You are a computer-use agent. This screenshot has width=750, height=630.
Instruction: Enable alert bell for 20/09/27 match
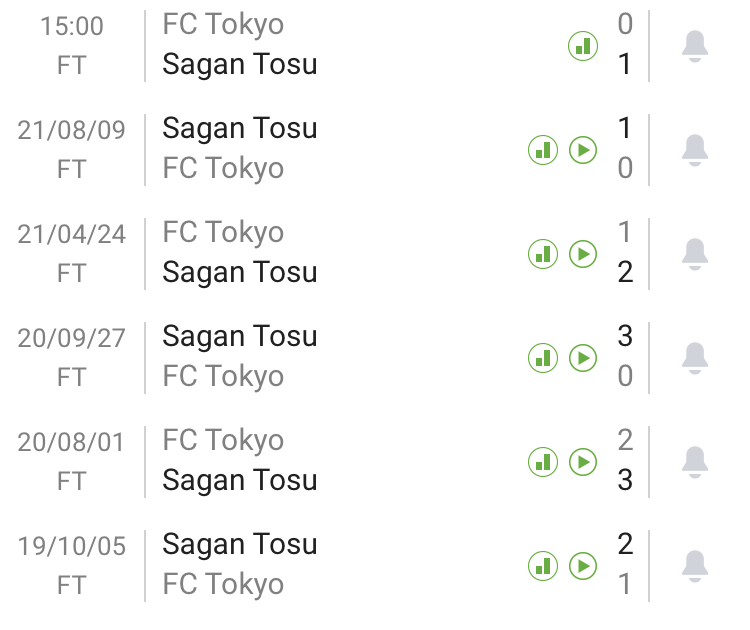pos(695,358)
